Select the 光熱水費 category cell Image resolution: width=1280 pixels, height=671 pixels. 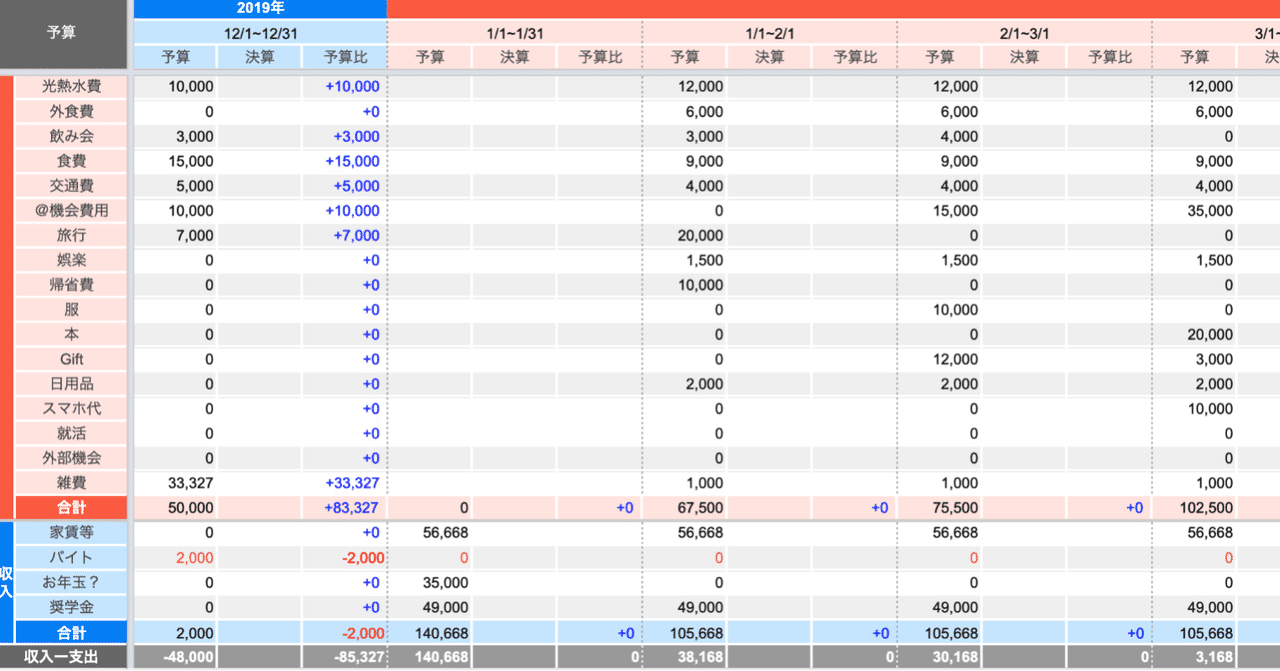coord(71,87)
